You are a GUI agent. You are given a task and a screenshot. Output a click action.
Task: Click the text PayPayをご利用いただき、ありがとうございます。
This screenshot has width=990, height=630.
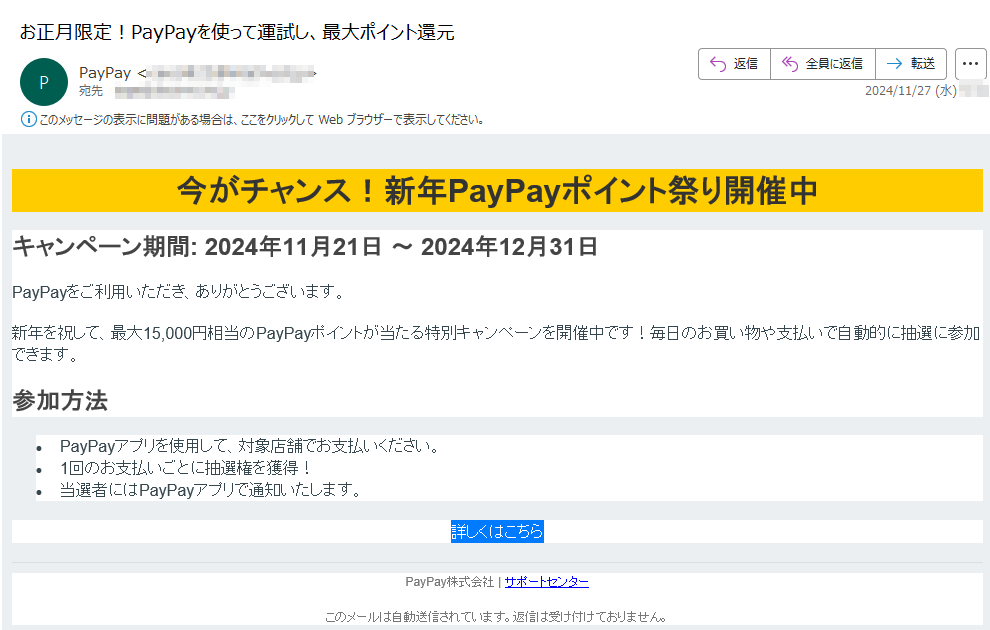(179, 292)
